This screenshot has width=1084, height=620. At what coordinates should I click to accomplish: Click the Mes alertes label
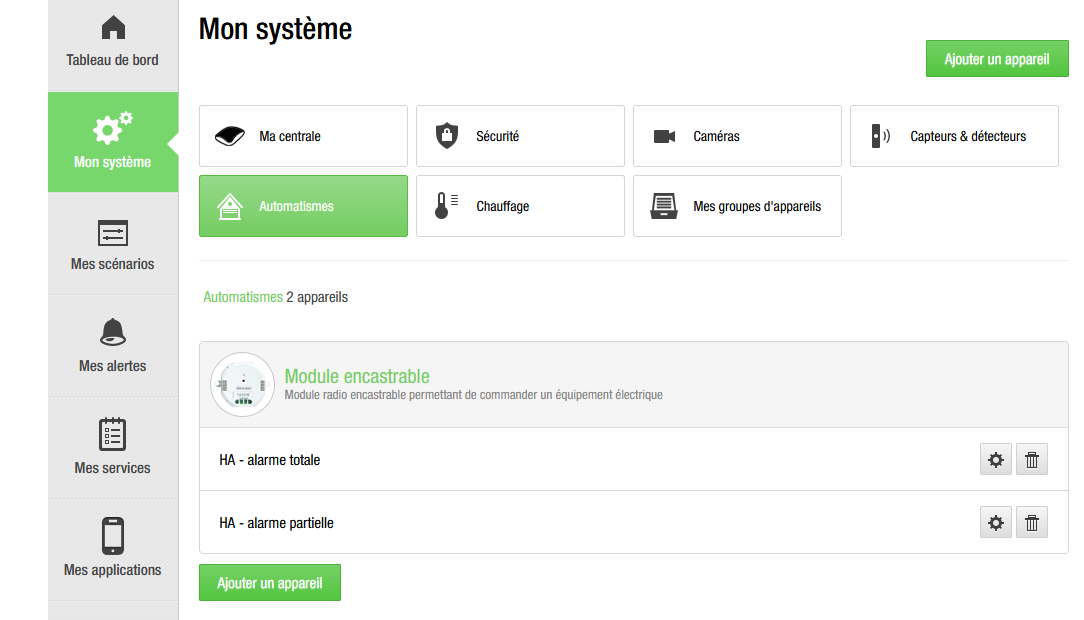pyautogui.click(x=113, y=366)
